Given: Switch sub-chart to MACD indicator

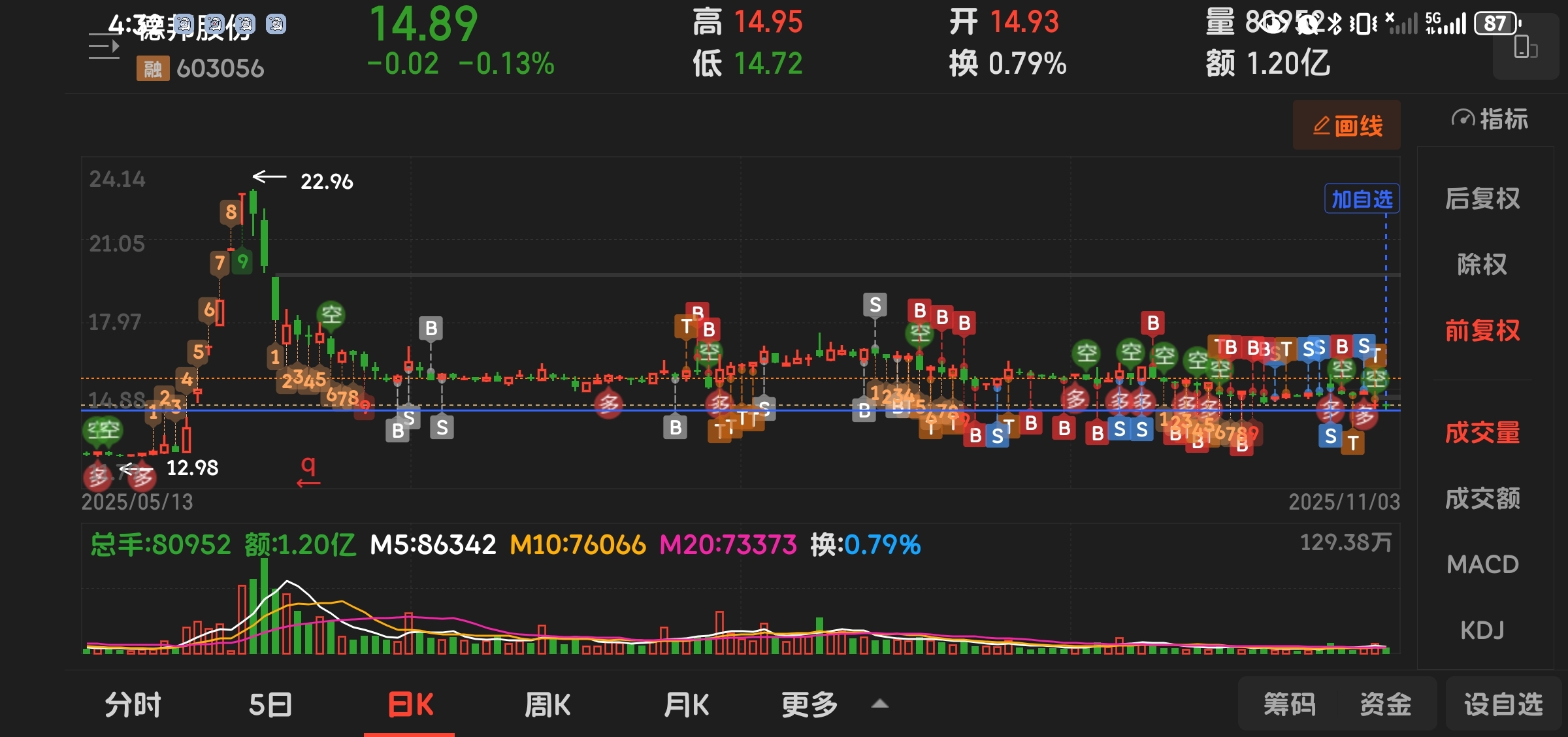Looking at the screenshot, I should 1482,564.
